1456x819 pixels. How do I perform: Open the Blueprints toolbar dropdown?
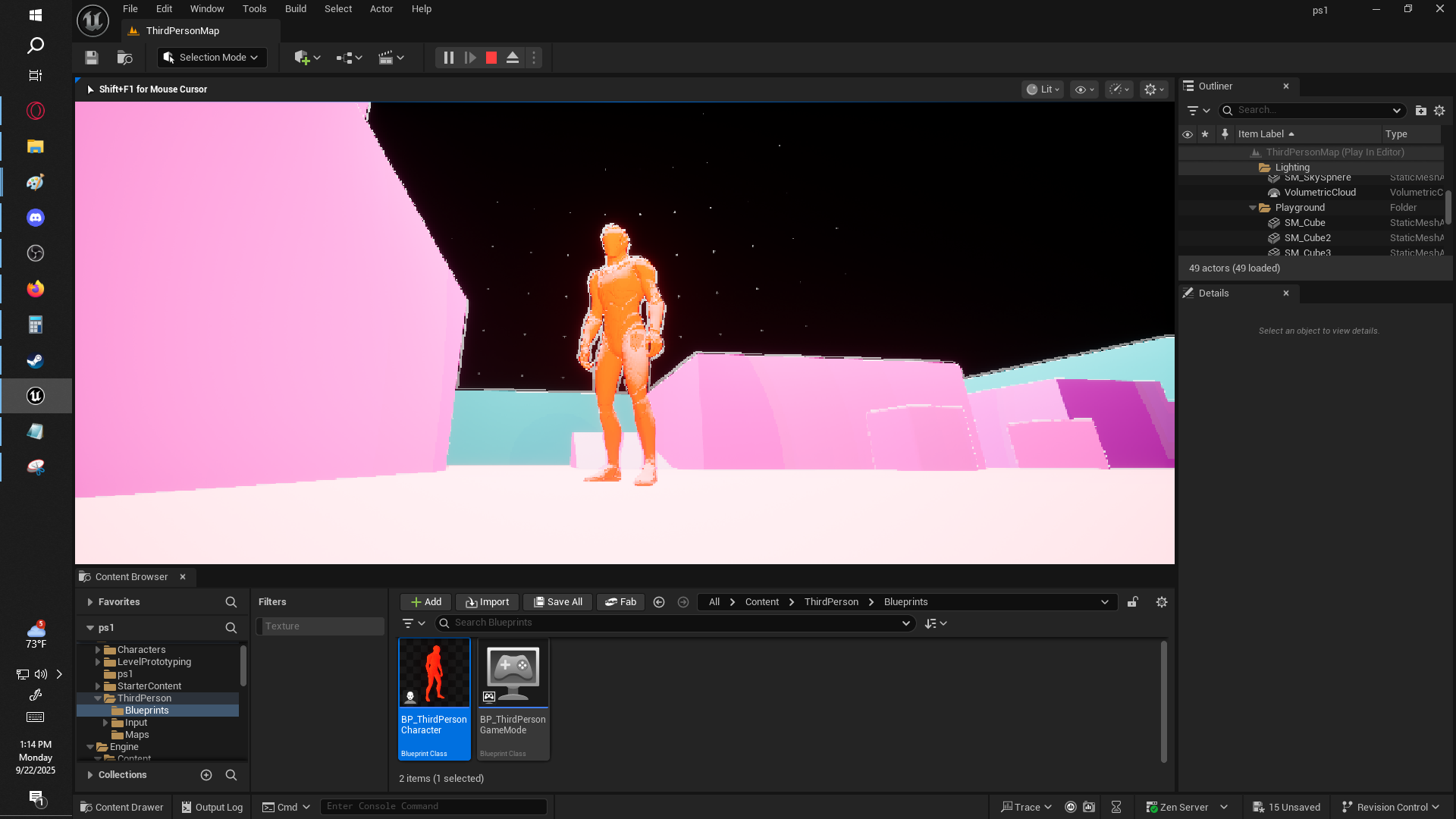click(349, 58)
